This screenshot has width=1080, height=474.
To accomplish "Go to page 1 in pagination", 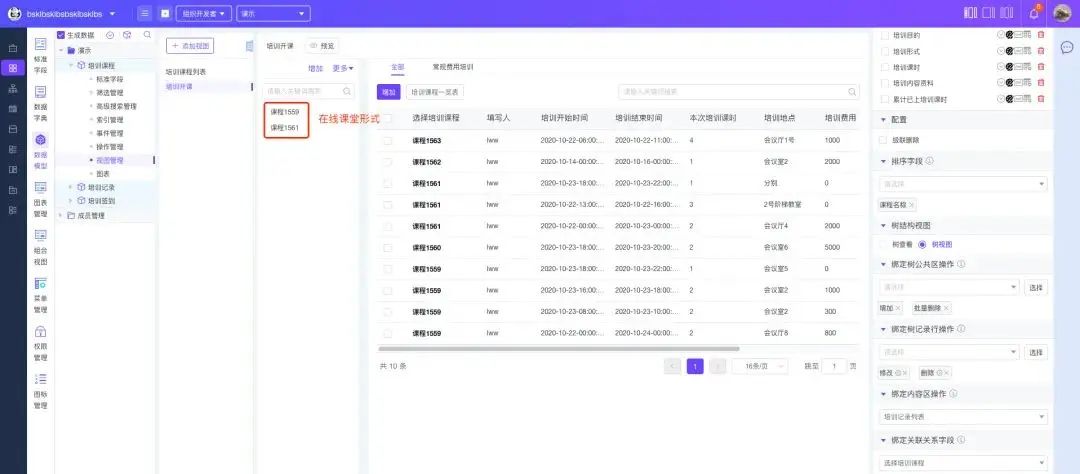I will point(695,367).
